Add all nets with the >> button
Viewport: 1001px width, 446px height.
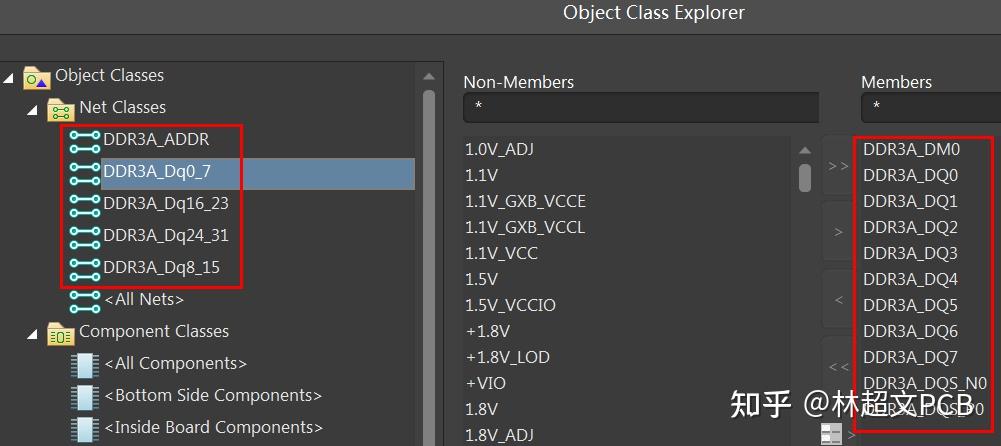tap(838, 166)
